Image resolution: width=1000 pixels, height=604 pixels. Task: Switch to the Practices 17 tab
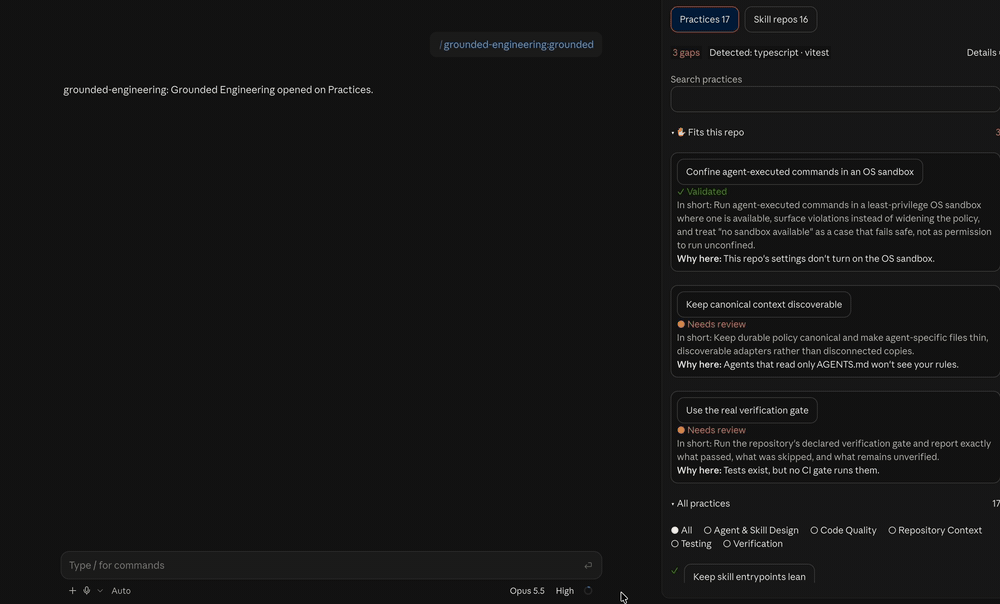pos(705,19)
